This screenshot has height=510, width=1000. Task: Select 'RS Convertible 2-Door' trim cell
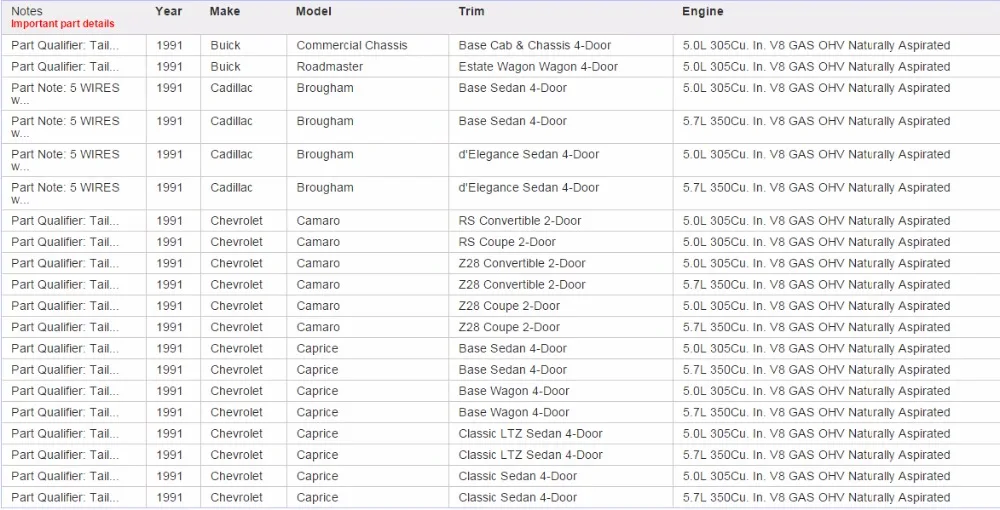click(519, 221)
